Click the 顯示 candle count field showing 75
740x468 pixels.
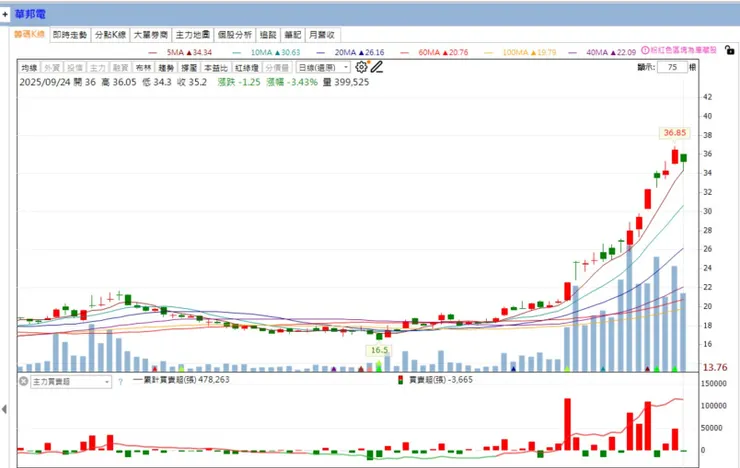672,67
